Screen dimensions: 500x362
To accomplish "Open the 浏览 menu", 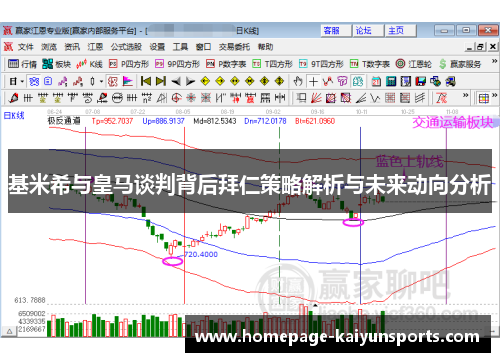I will [x=49, y=47].
